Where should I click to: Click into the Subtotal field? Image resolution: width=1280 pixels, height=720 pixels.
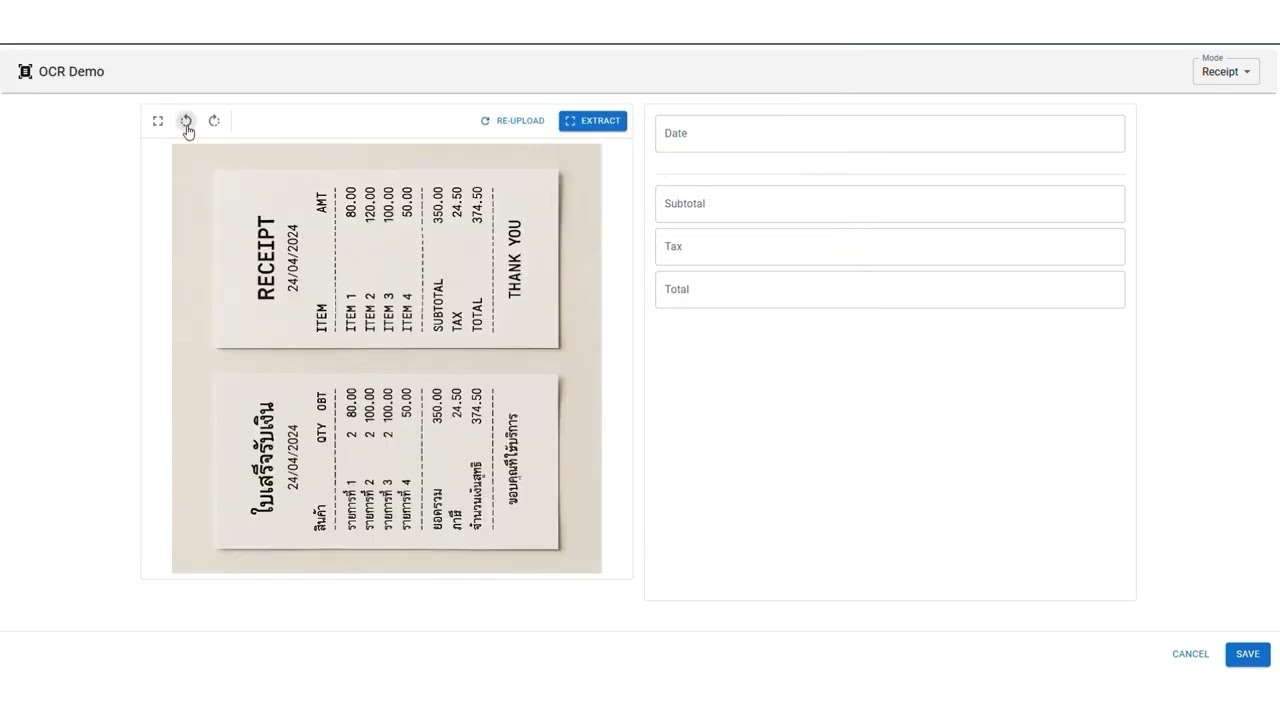click(890, 204)
